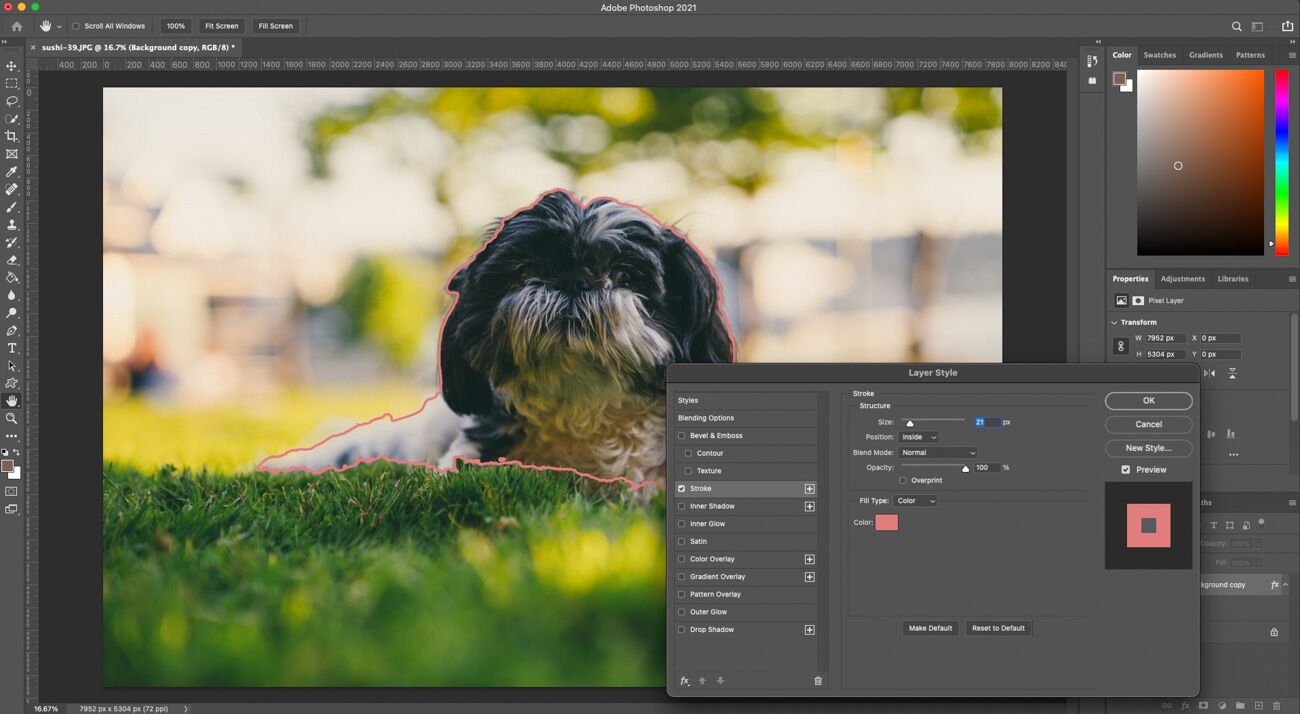The image size is (1300, 714).
Task: Click the Size value input field
Action: [988, 421]
